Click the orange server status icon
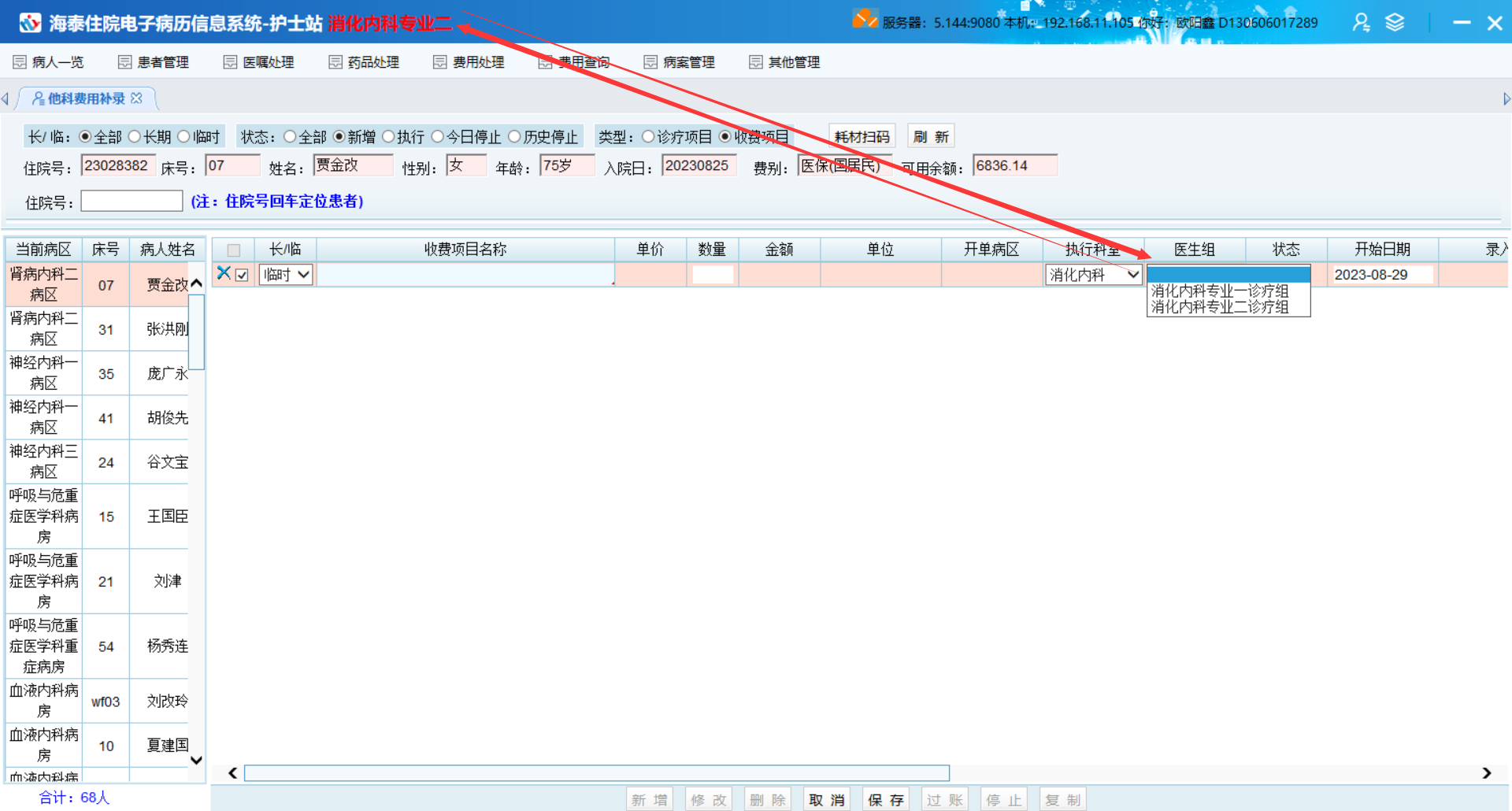The height and width of the screenshot is (811, 1512). coord(865,19)
